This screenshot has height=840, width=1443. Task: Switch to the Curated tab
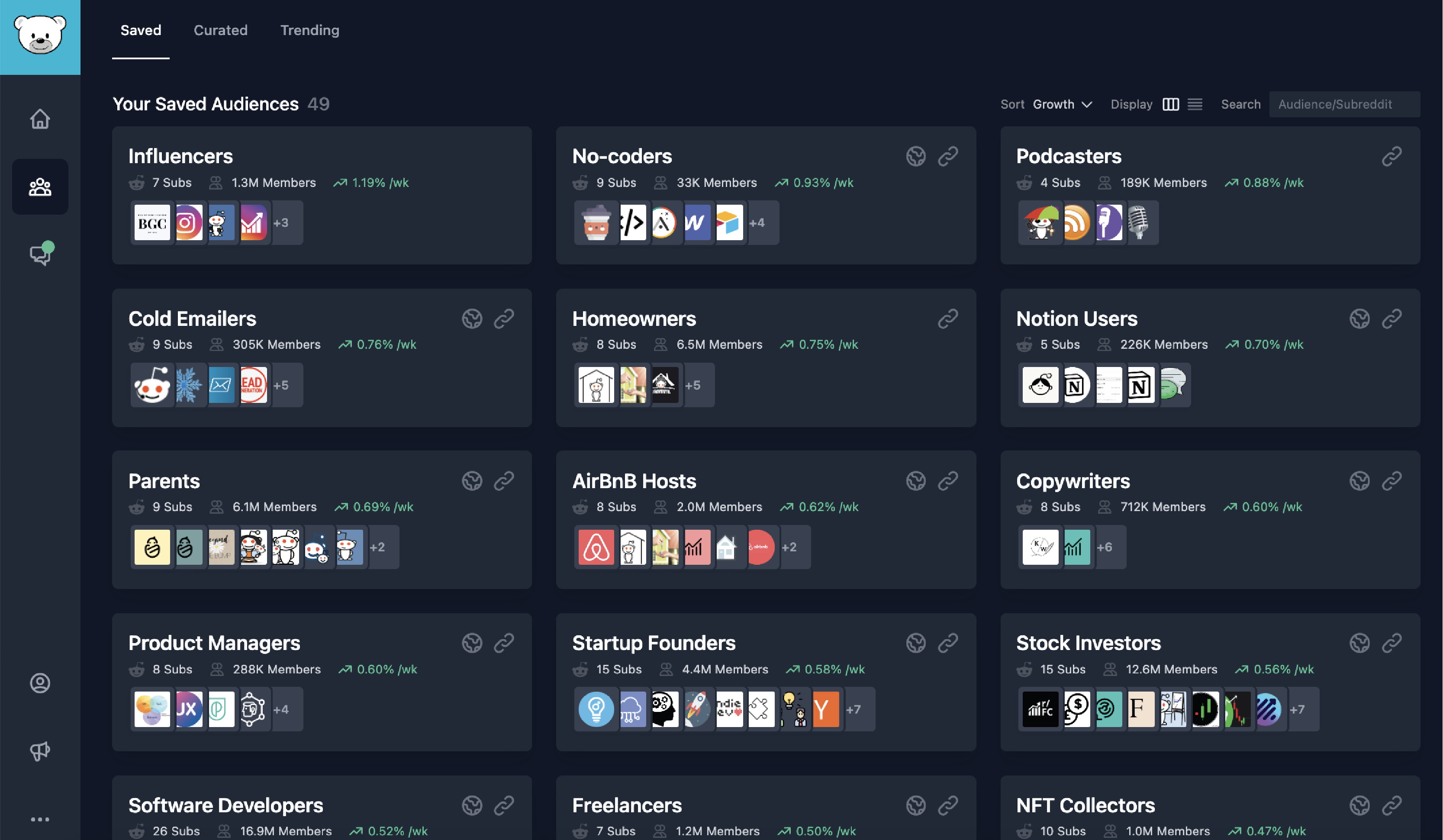click(220, 30)
